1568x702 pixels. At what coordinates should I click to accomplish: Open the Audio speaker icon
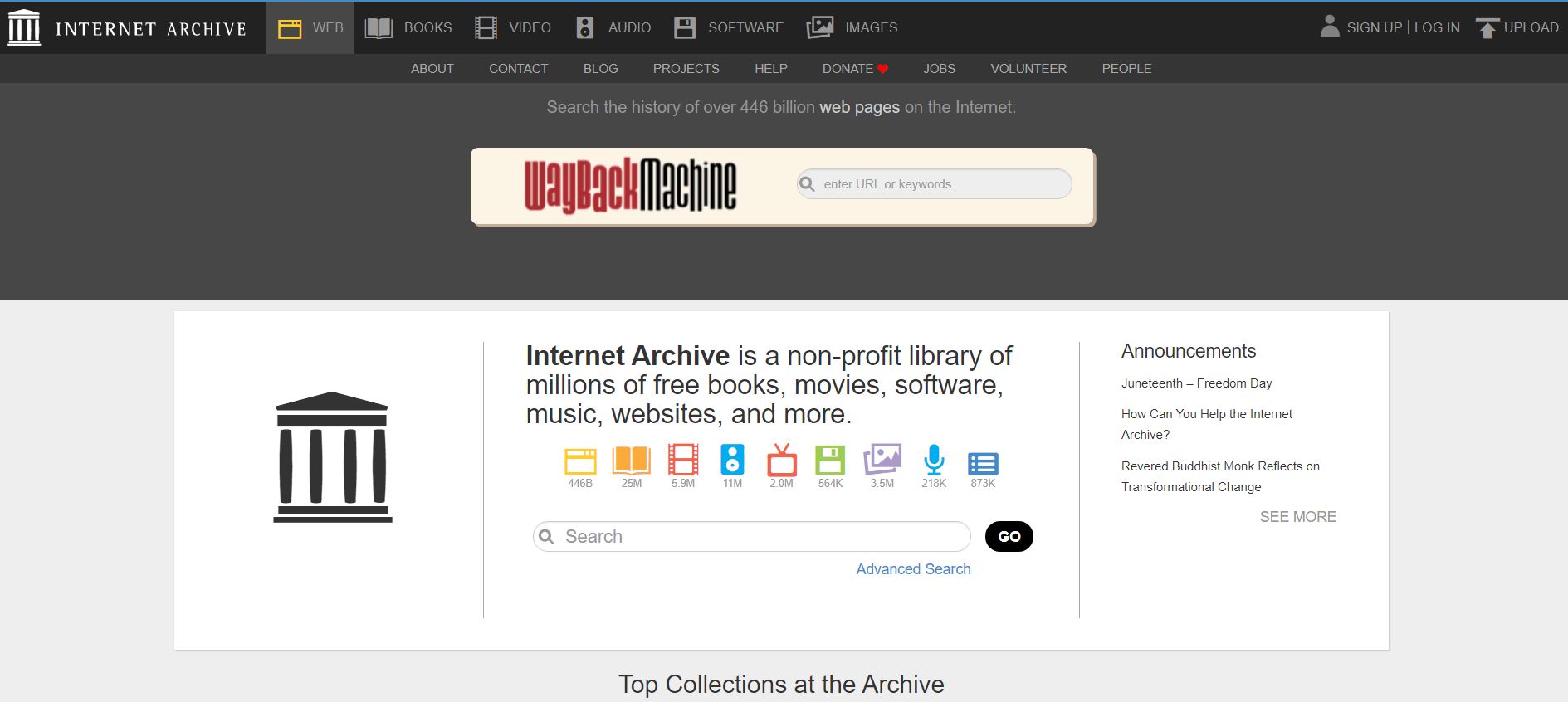point(585,28)
